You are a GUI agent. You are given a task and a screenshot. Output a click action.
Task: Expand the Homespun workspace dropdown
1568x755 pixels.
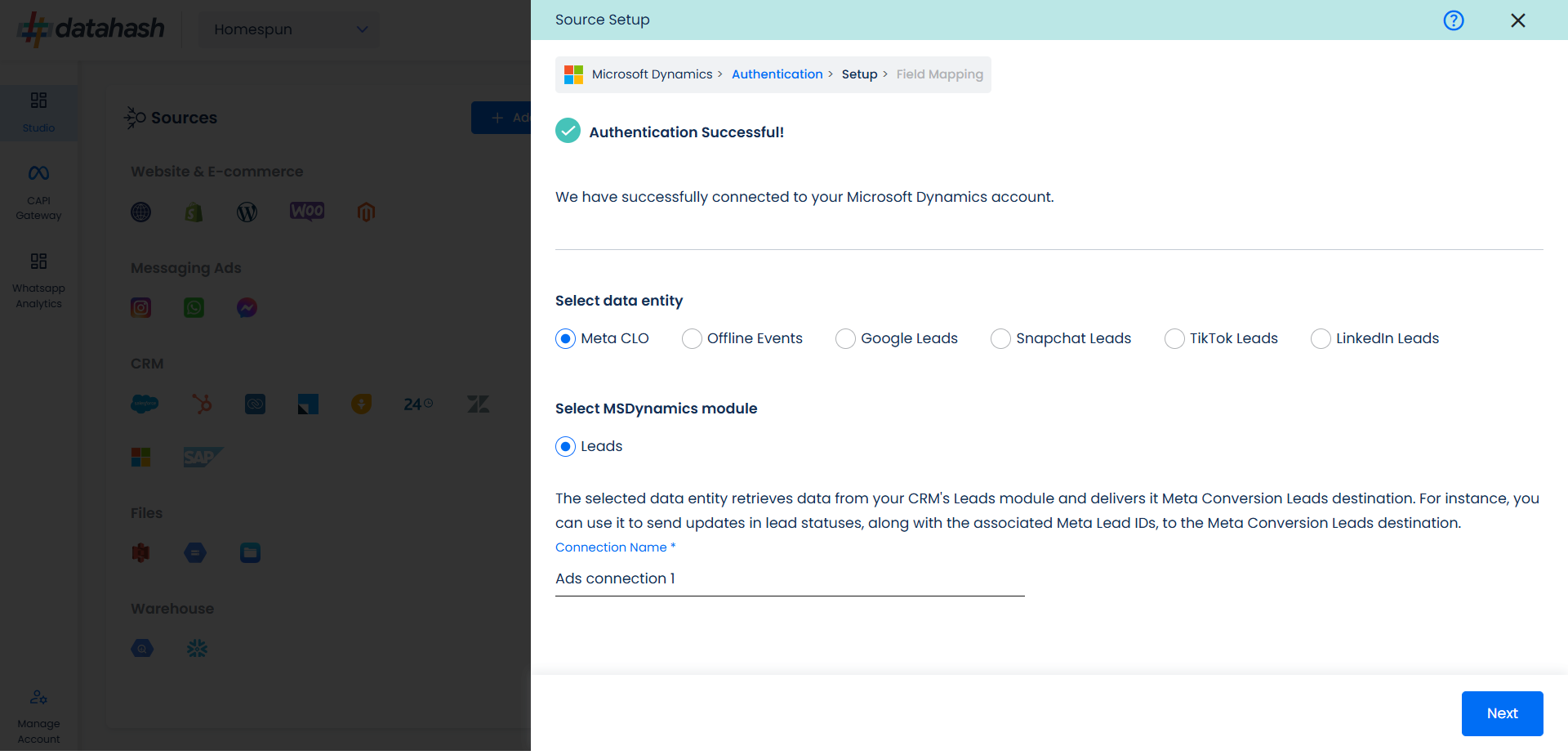point(290,29)
